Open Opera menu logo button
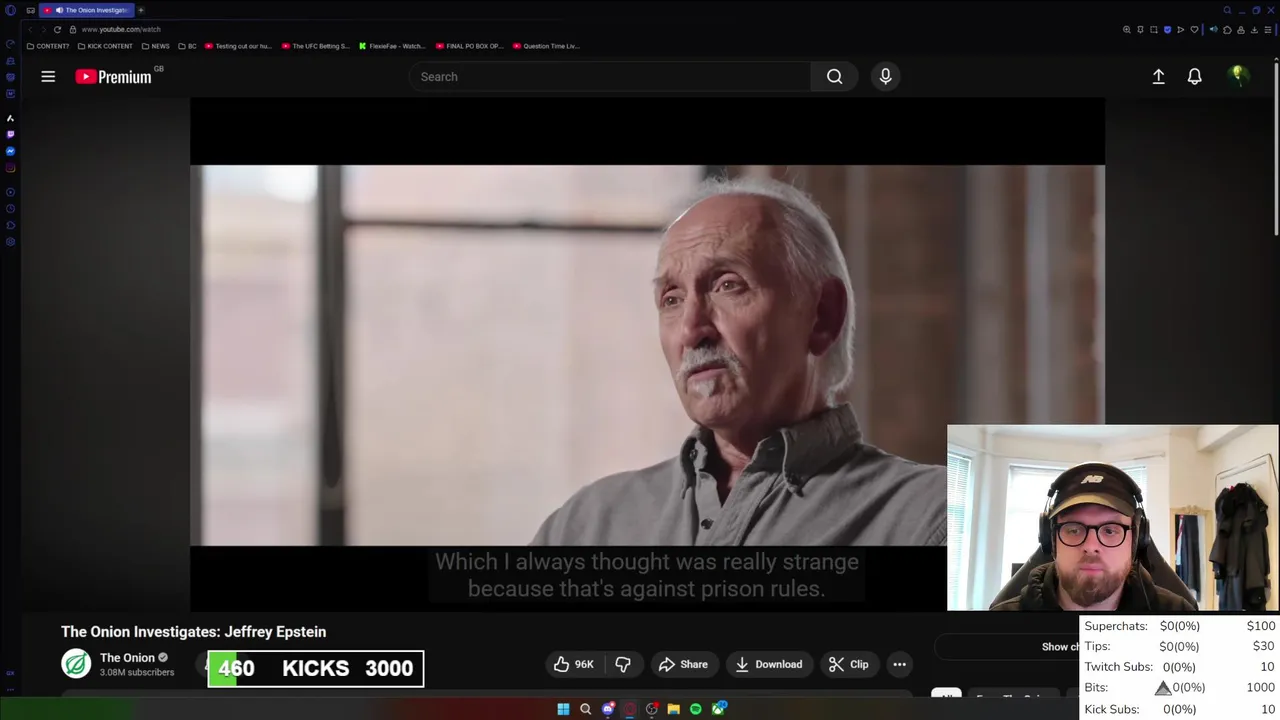This screenshot has width=1280, height=720. [x=10, y=10]
